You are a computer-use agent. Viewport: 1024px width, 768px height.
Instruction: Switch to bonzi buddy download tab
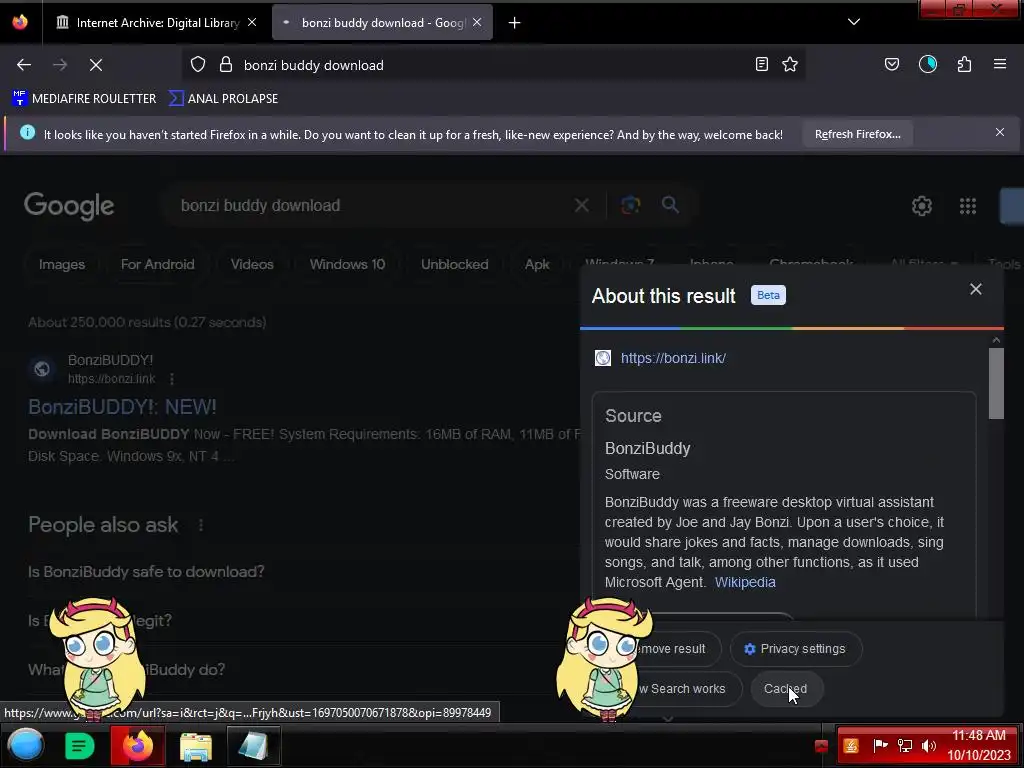click(x=383, y=23)
